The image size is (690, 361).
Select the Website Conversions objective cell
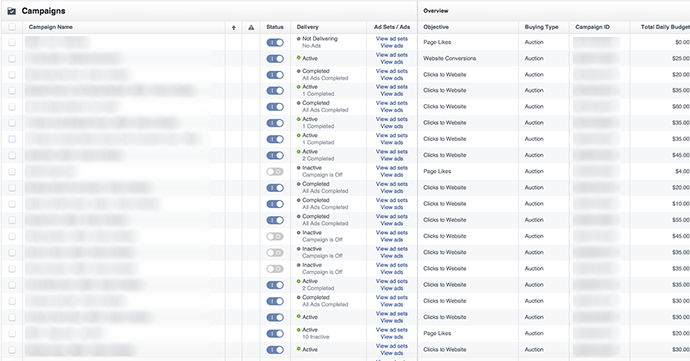(x=450, y=59)
